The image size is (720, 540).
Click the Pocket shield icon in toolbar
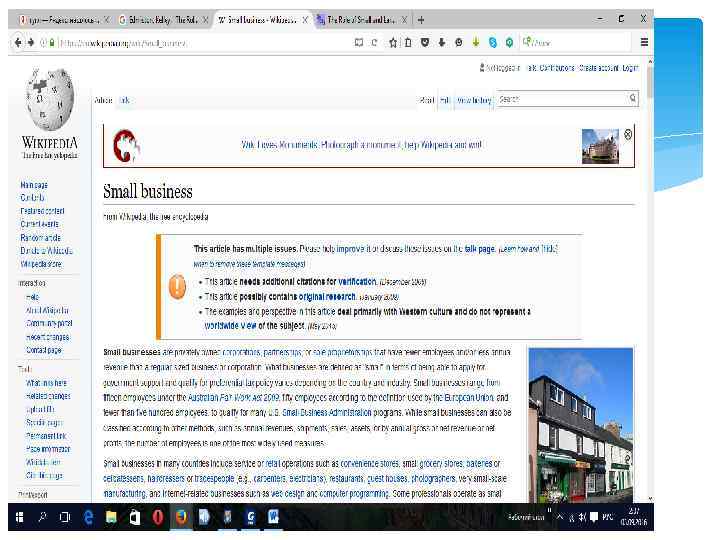(425, 43)
